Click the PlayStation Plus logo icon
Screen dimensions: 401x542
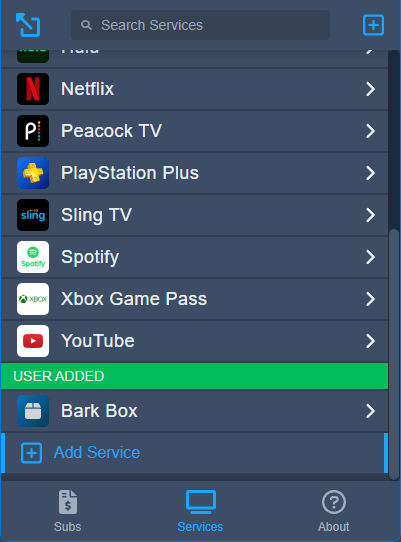[x=33, y=173]
